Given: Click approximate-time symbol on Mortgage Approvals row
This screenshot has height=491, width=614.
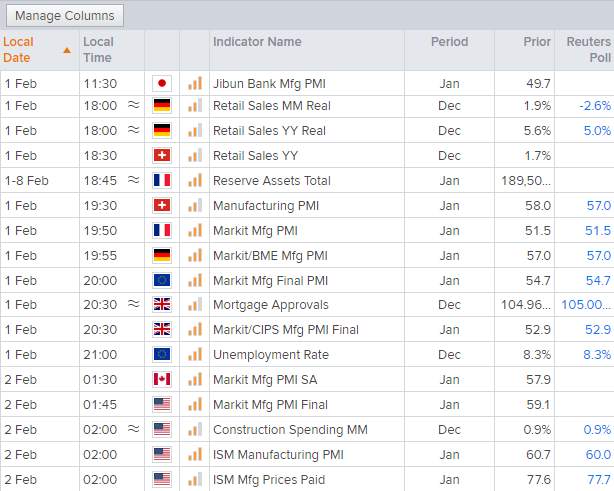Looking at the screenshot, I should (134, 304).
